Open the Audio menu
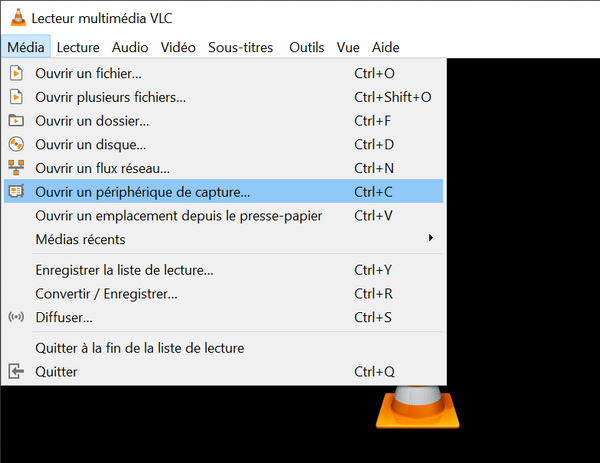The height and width of the screenshot is (463, 600). [130, 47]
